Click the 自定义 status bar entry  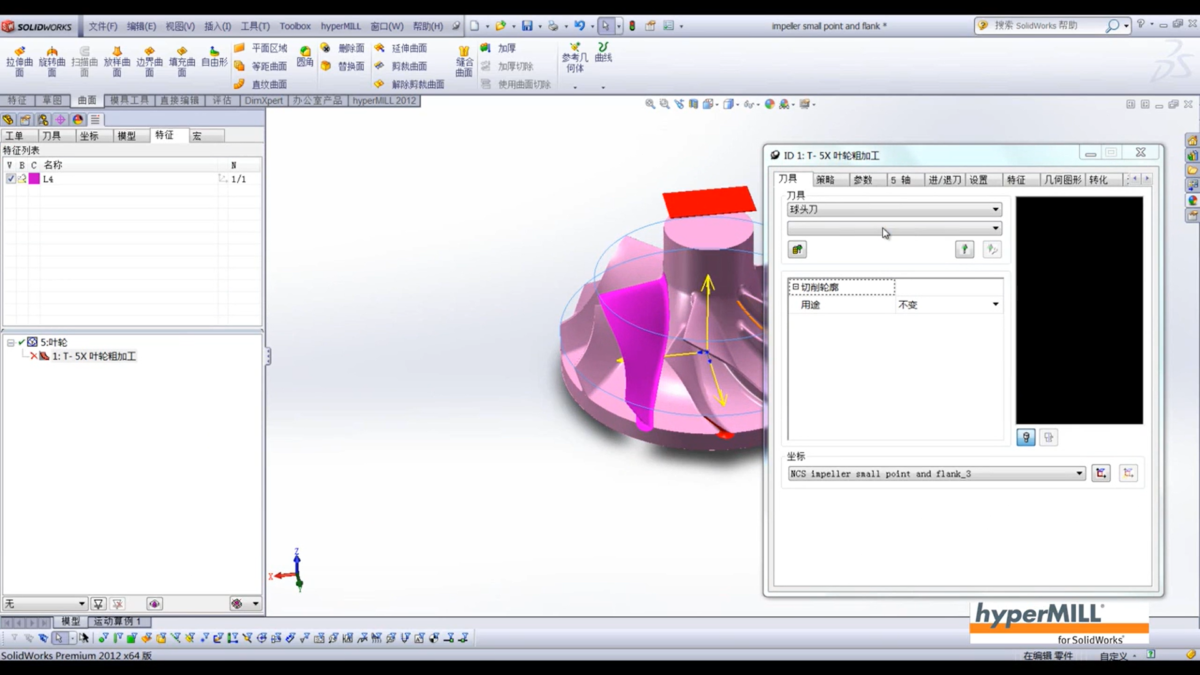(x=1112, y=656)
